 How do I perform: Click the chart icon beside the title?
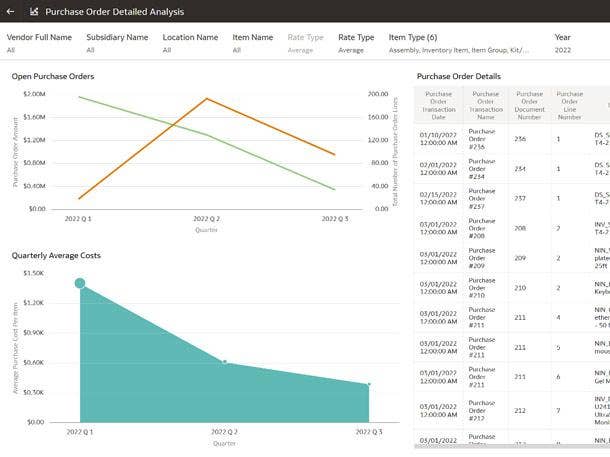pos(33,12)
